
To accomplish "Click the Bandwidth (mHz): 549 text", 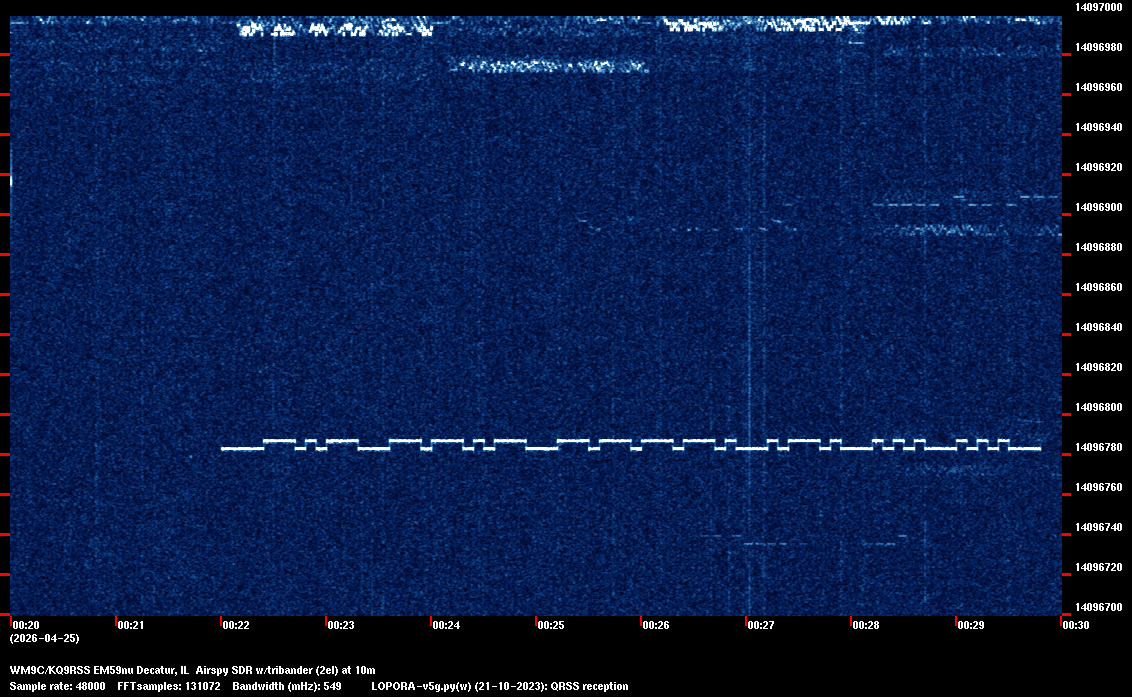I will (287, 686).
